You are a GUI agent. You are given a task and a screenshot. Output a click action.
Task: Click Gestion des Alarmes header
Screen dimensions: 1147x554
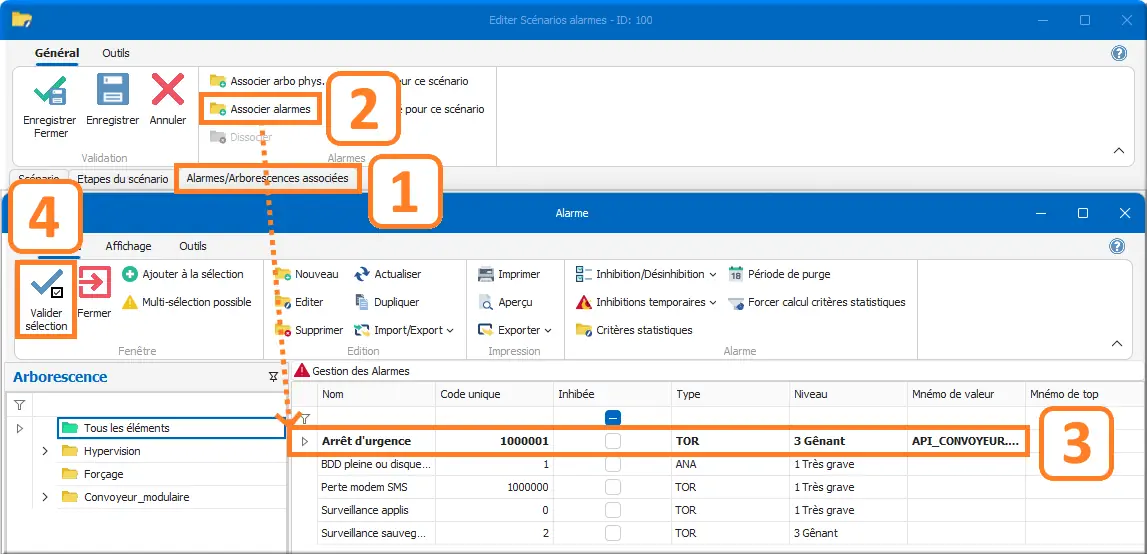(352, 371)
